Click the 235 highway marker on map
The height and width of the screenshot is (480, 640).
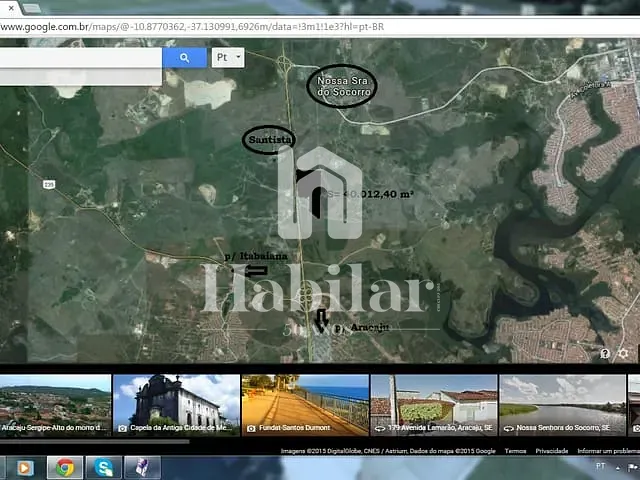[x=49, y=184]
